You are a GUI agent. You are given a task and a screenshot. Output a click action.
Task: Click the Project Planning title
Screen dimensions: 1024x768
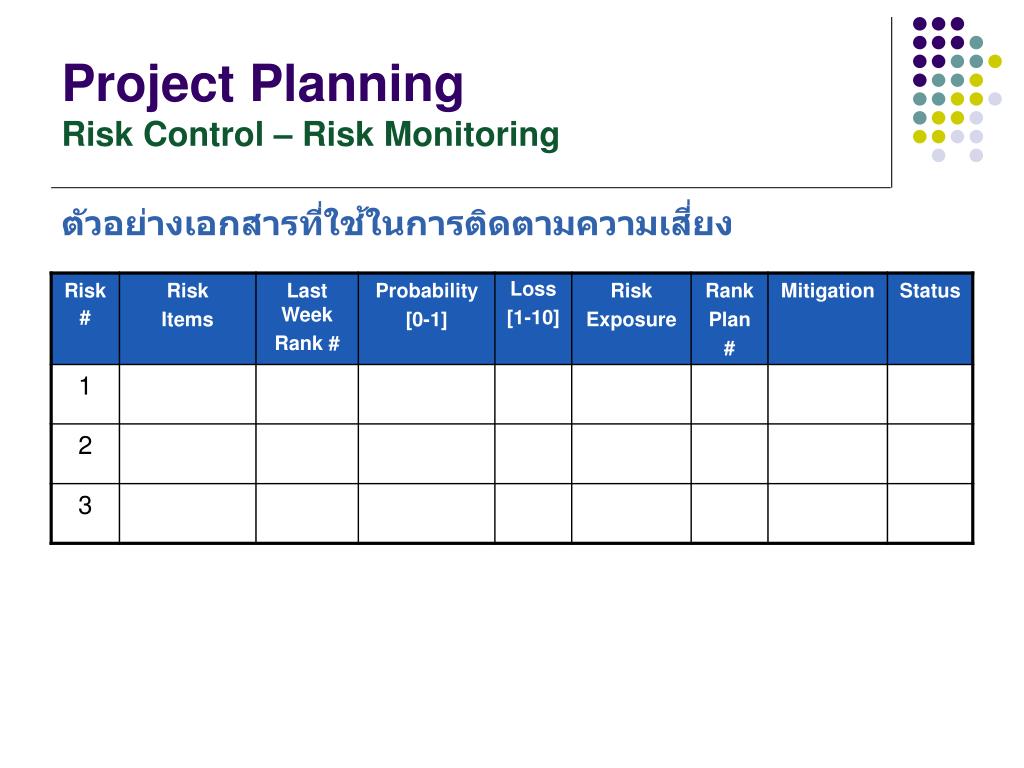pos(263,85)
